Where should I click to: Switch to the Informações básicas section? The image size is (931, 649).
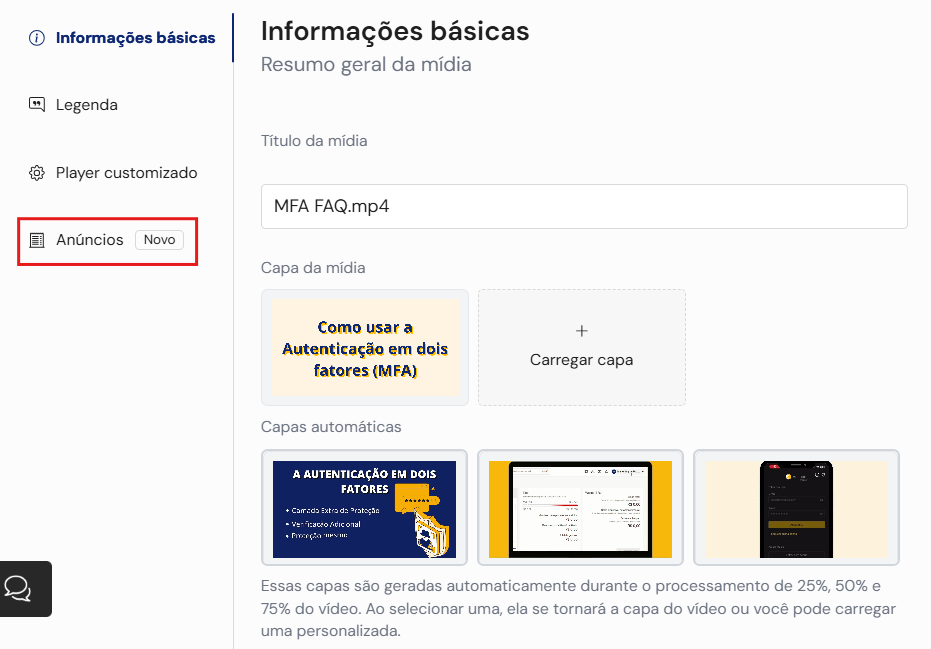pyautogui.click(x=135, y=38)
